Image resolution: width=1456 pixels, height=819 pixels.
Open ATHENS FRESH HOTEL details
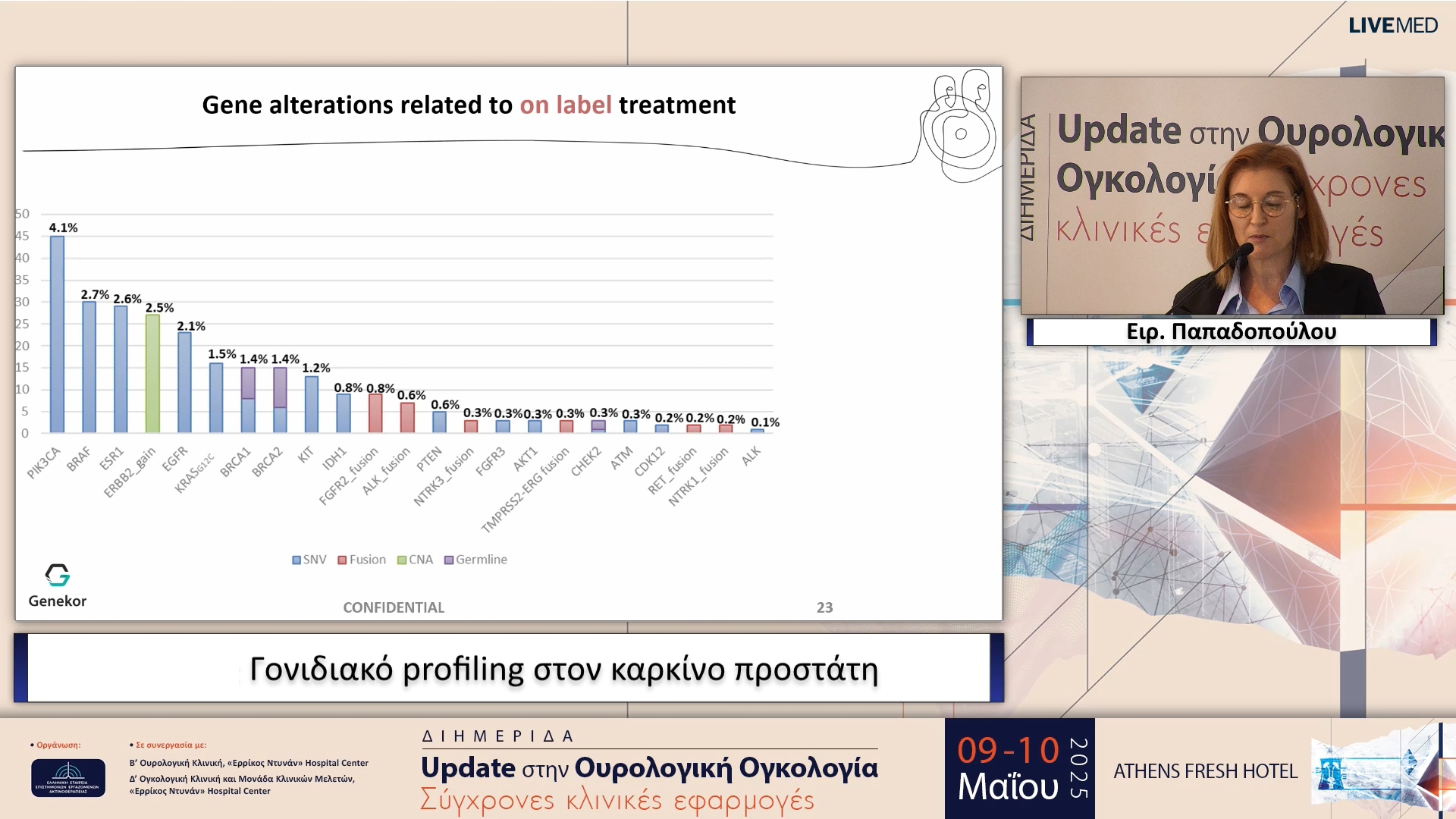1206,771
